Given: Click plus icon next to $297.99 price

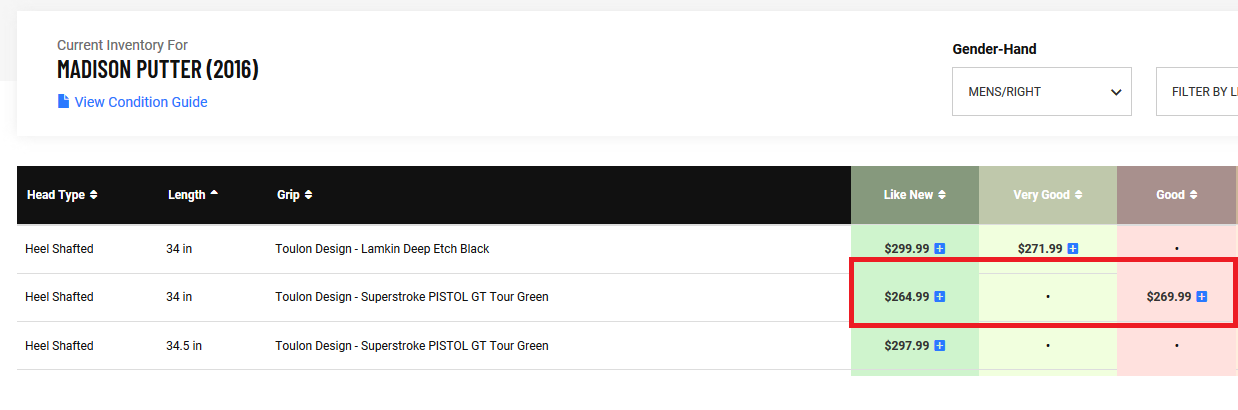Looking at the screenshot, I should pos(940,346).
